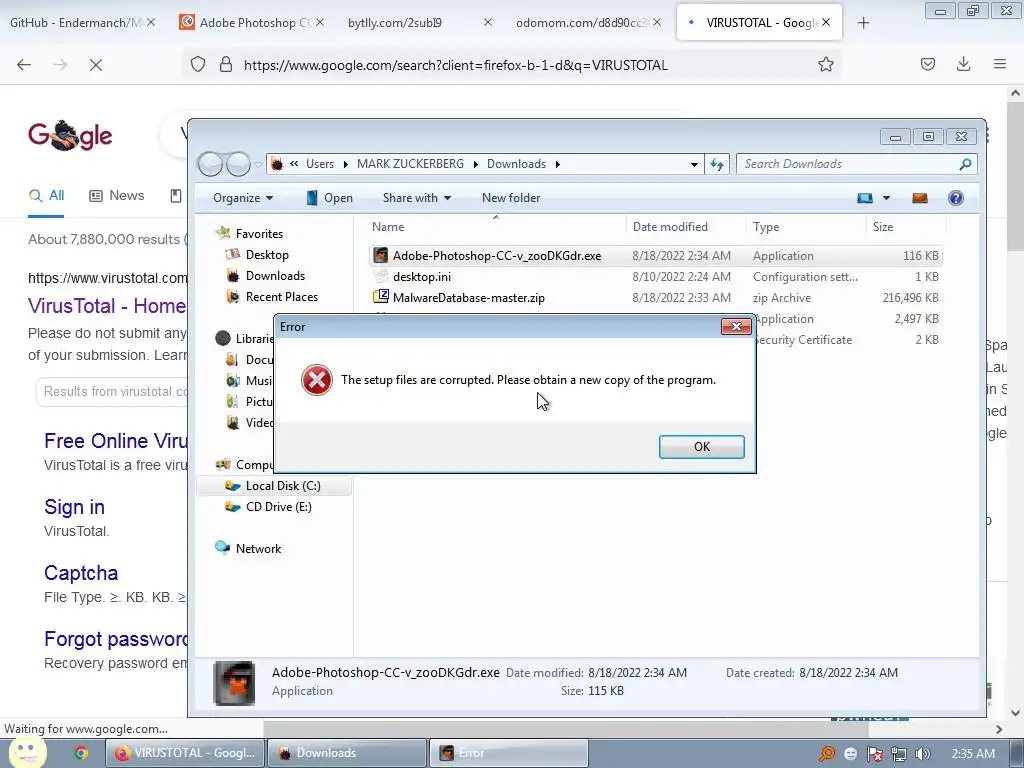Click the refresh button beside address bar
The width and height of the screenshot is (1024, 768).
coord(717,164)
